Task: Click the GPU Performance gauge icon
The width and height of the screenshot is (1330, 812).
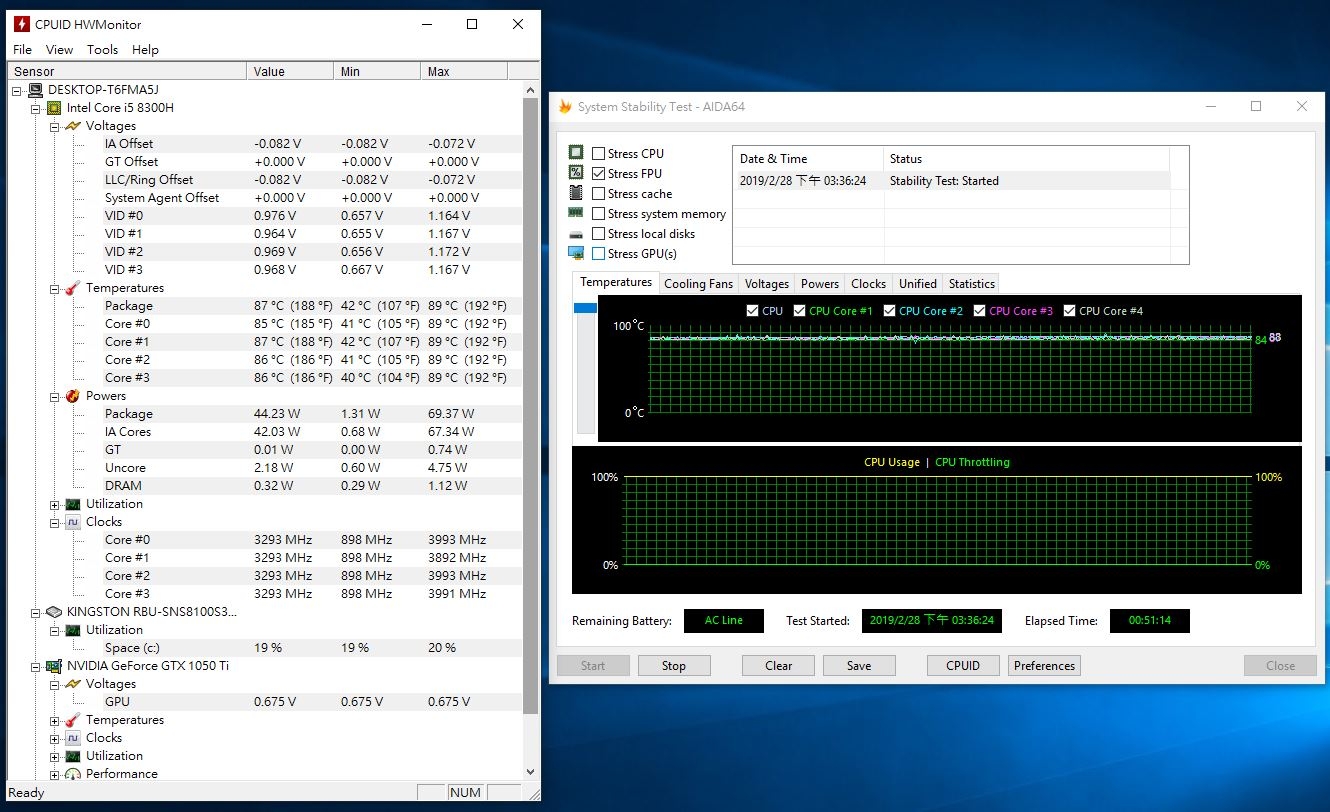Action: click(x=73, y=774)
